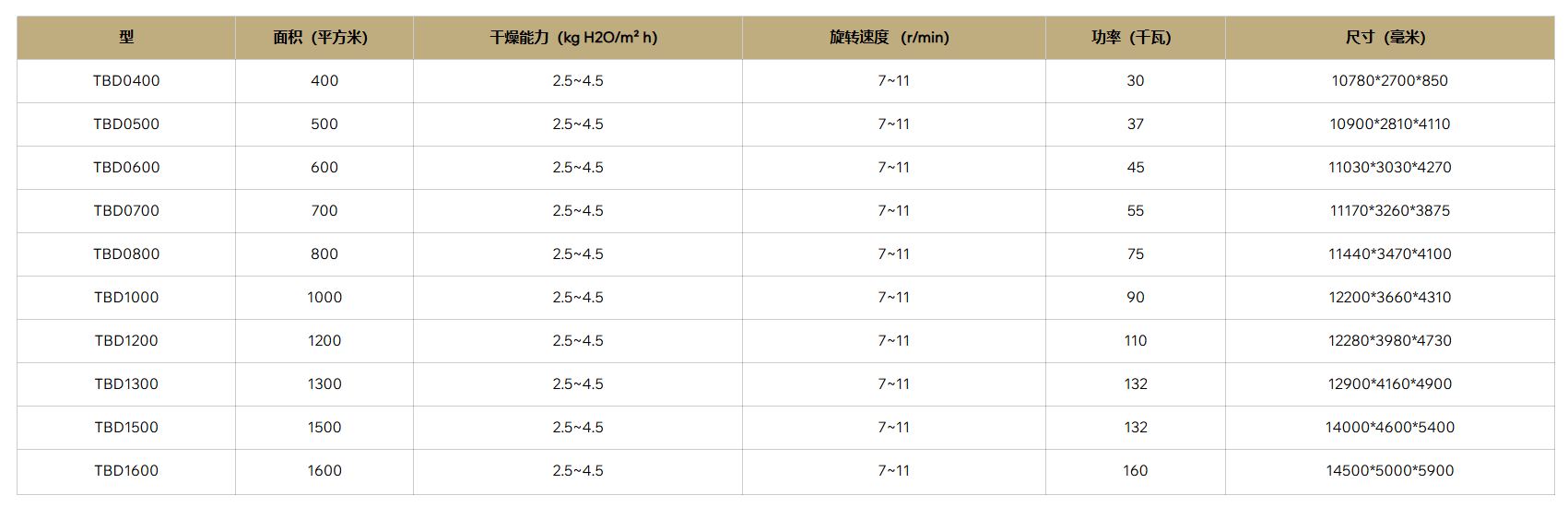Click drying capacity cell in TBD0800 row

(x=577, y=254)
